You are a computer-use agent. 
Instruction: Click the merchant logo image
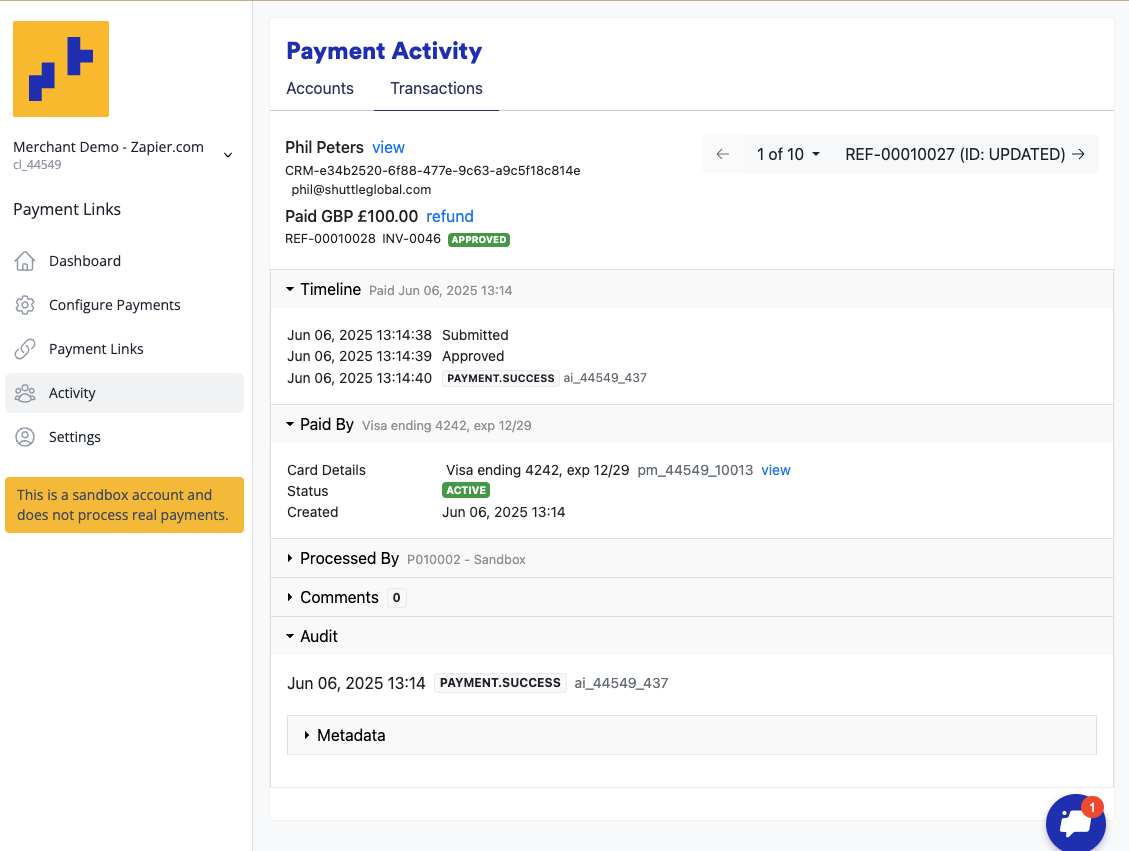[61, 69]
